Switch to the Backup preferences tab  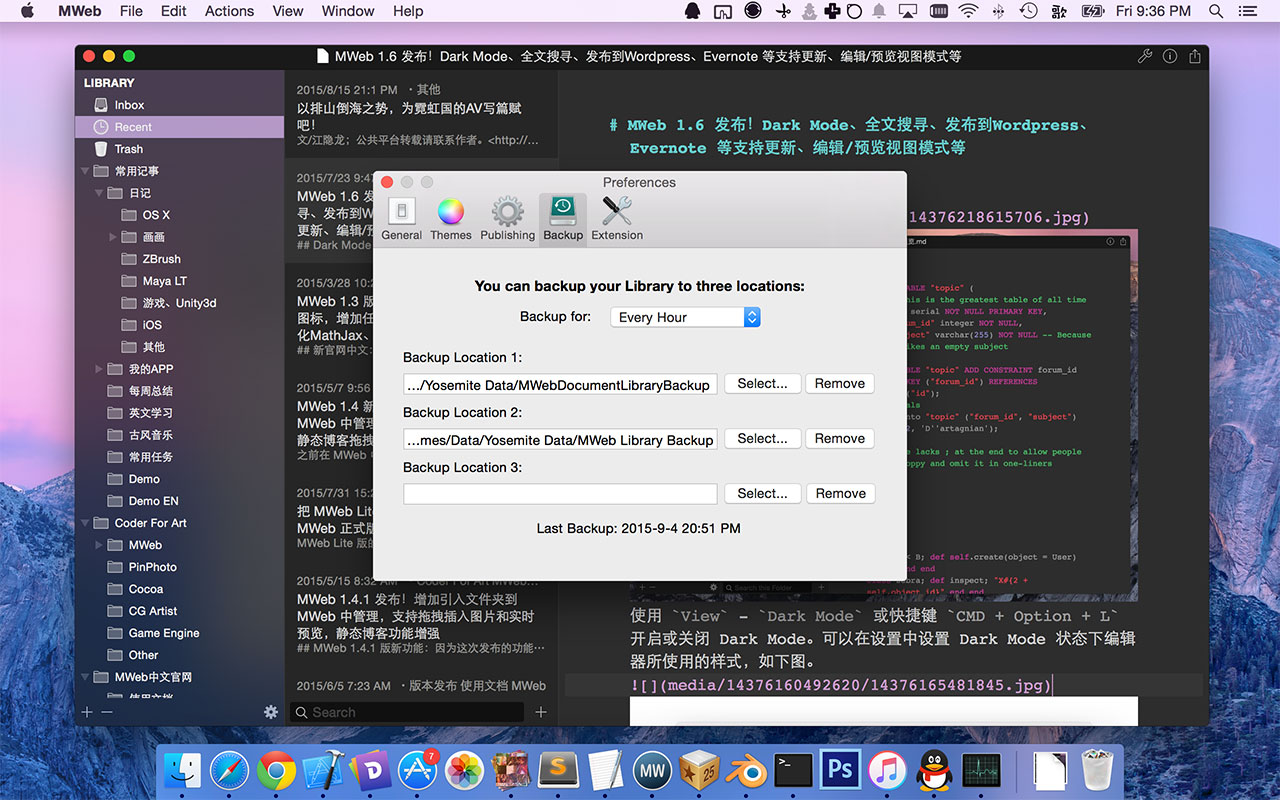pos(562,217)
